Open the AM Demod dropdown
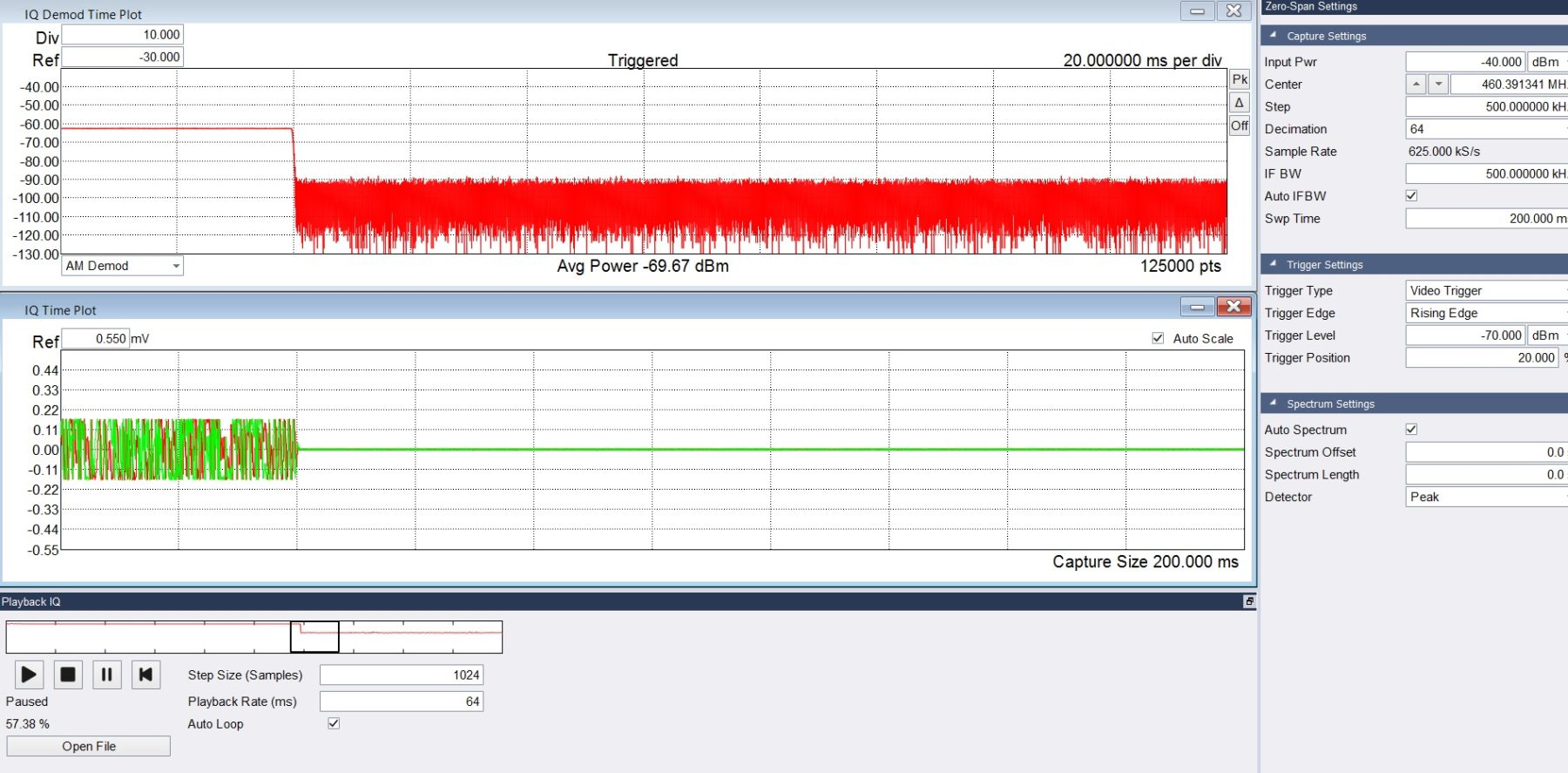Image resolution: width=1568 pixels, height=773 pixels. pos(123,266)
